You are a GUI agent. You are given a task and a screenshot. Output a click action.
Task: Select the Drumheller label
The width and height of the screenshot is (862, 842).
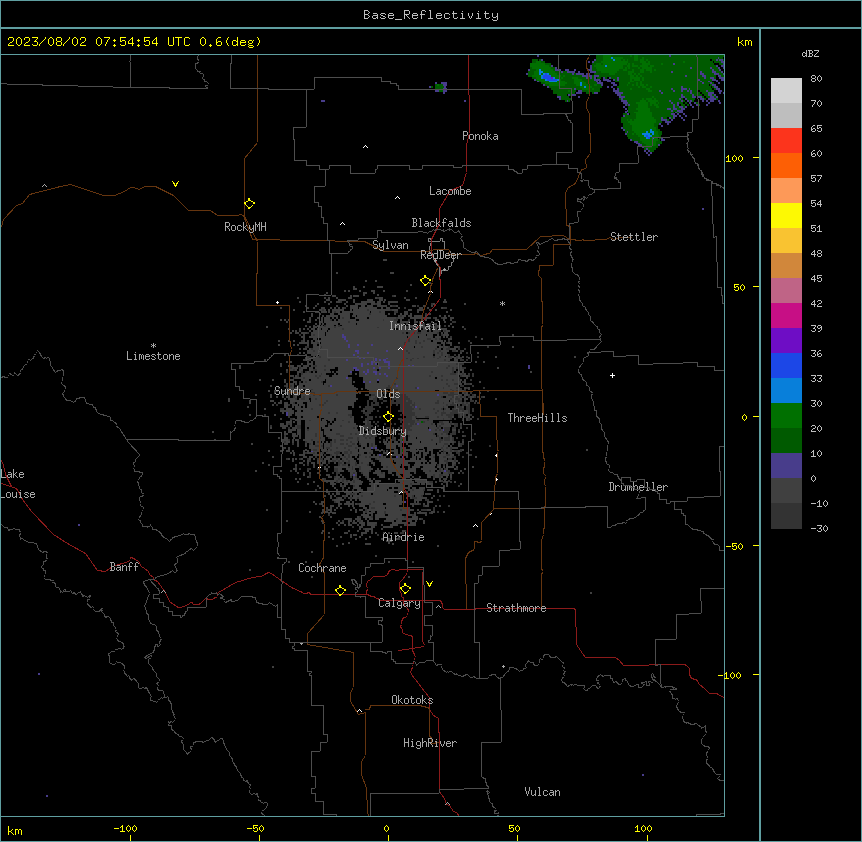[x=638, y=487]
